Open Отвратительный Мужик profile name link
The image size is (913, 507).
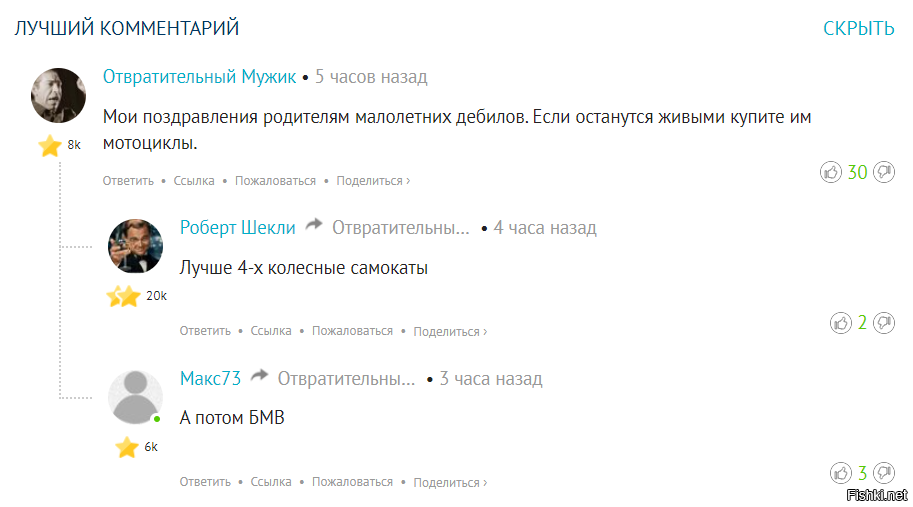(199, 77)
